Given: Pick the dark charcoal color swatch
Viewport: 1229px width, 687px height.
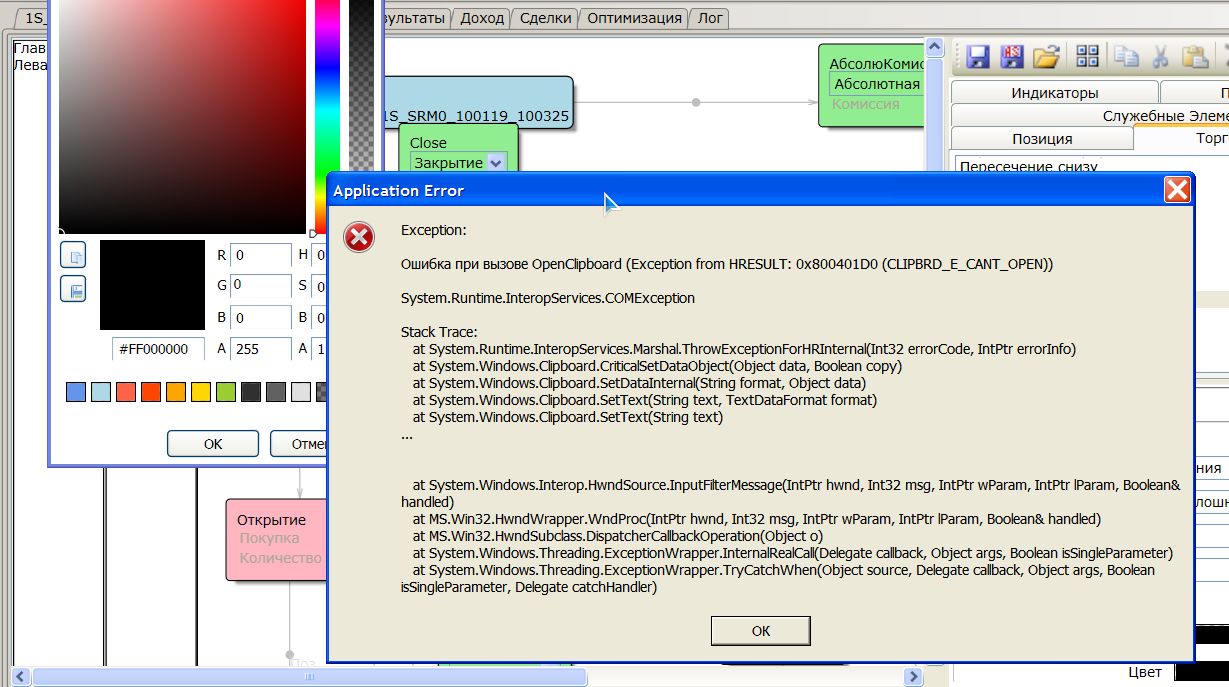Looking at the screenshot, I should pos(251,392).
